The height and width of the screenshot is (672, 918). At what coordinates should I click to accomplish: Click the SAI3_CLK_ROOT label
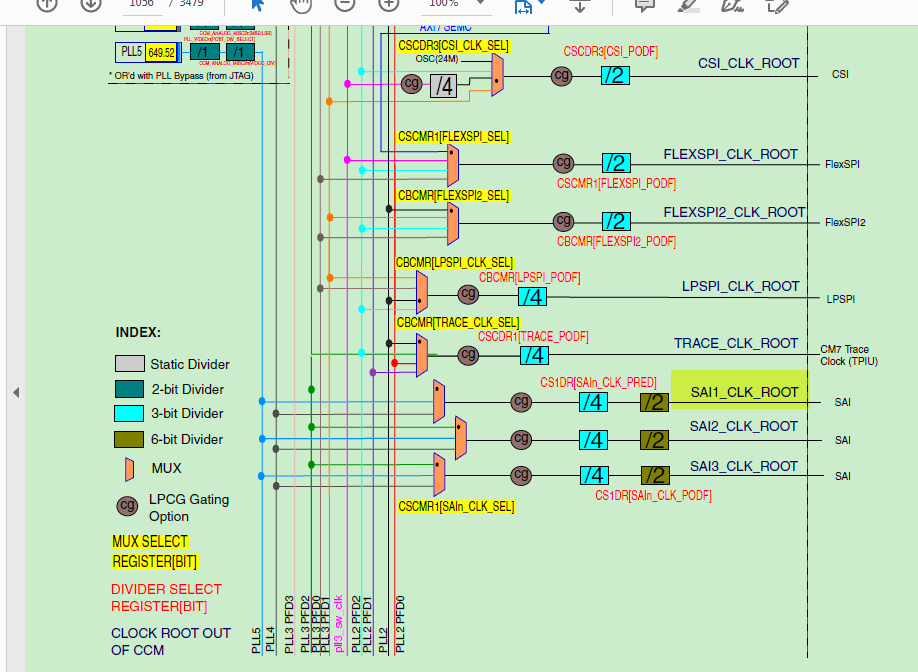(x=744, y=466)
